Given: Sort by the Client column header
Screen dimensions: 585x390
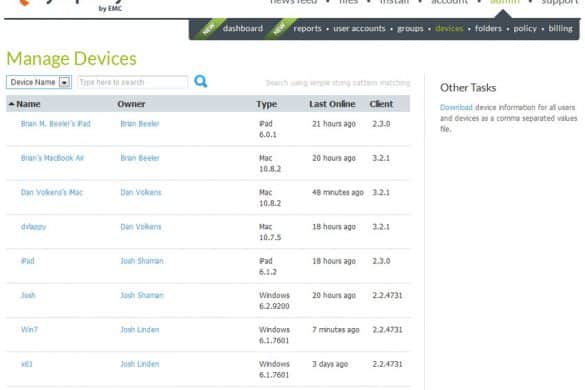Looking at the screenshot, I should pos(381,104).
